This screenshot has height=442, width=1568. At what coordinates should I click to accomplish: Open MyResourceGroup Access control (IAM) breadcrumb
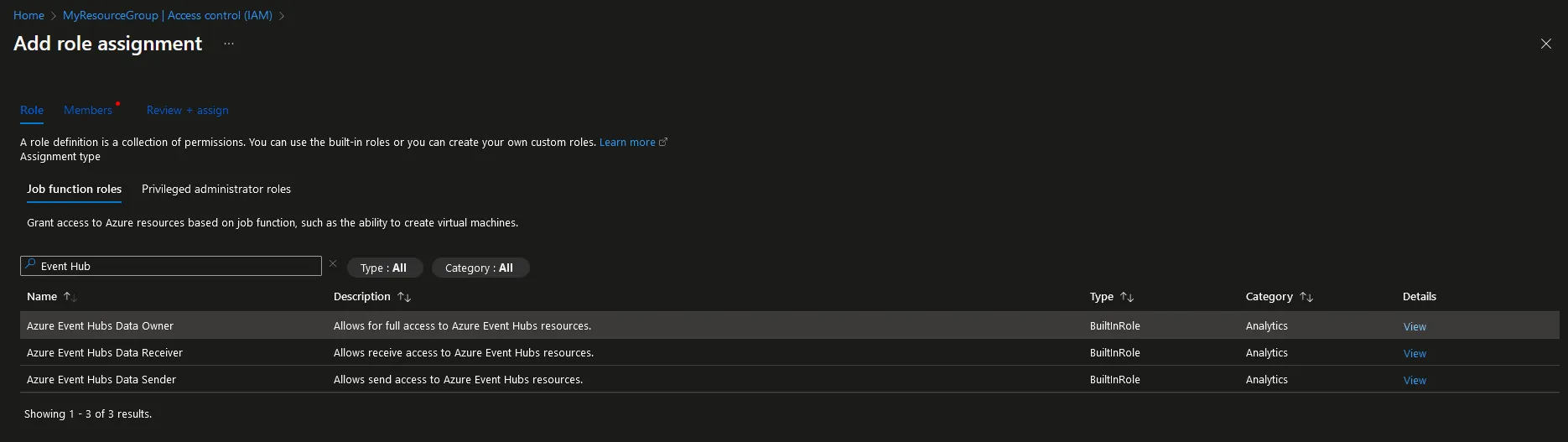click(x=168, y=15)
